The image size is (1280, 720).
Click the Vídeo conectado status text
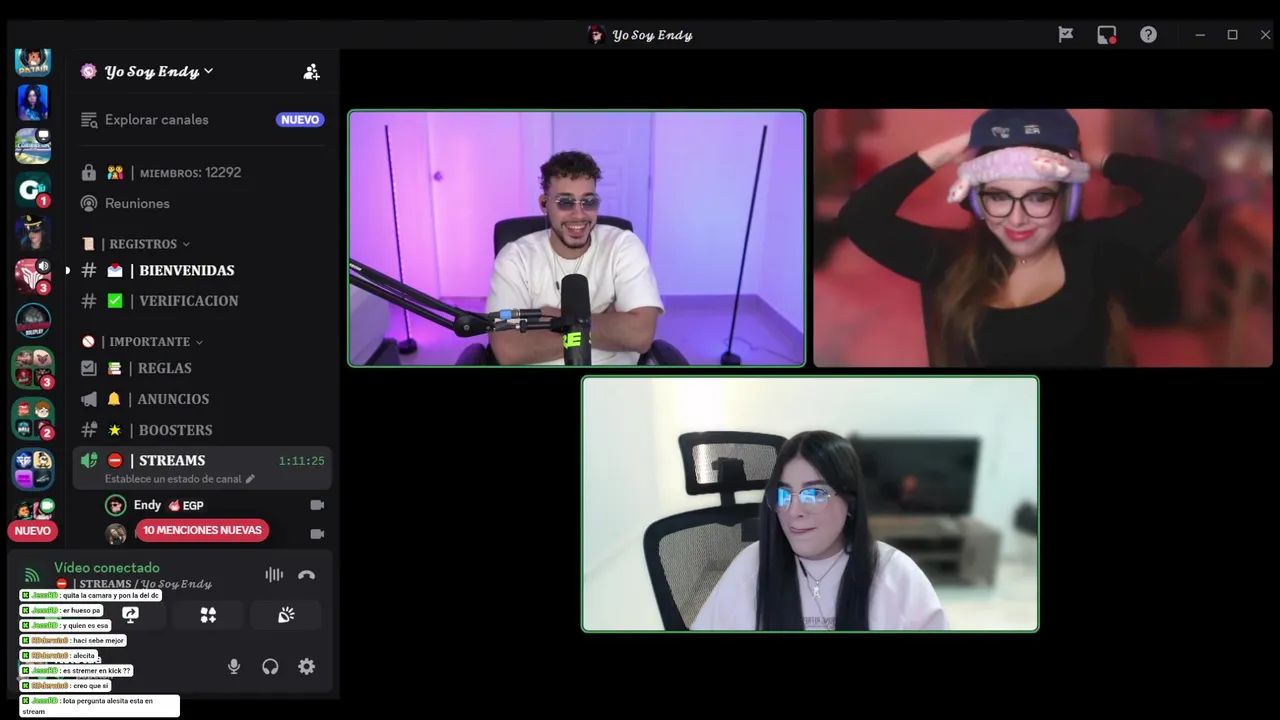pos(107,568)
